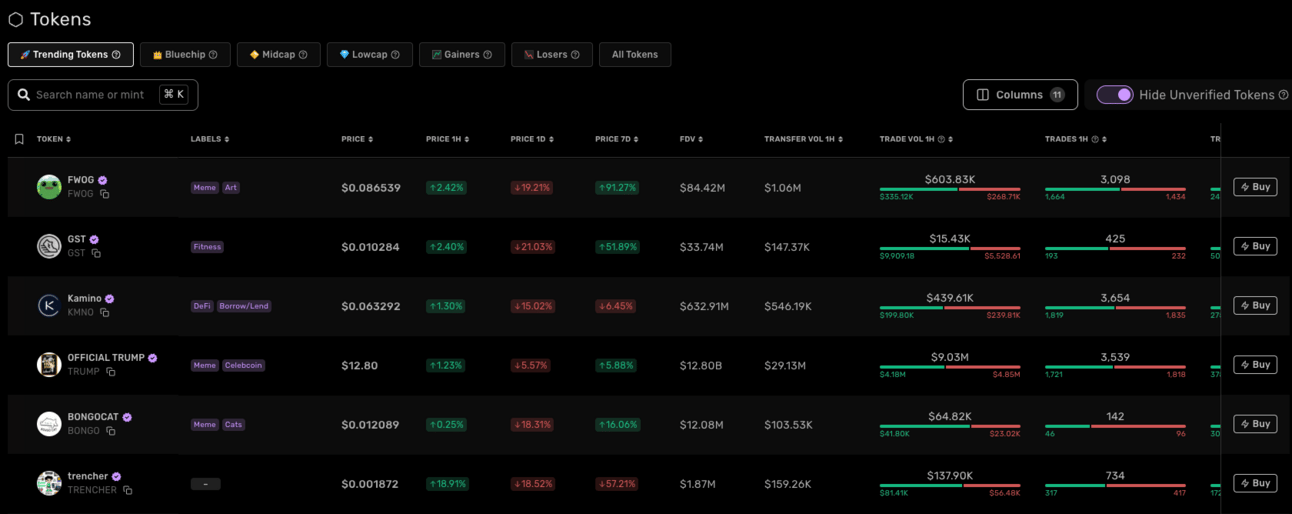
Task: Switch to the Bluechip tab
Action: coord(185,55)
